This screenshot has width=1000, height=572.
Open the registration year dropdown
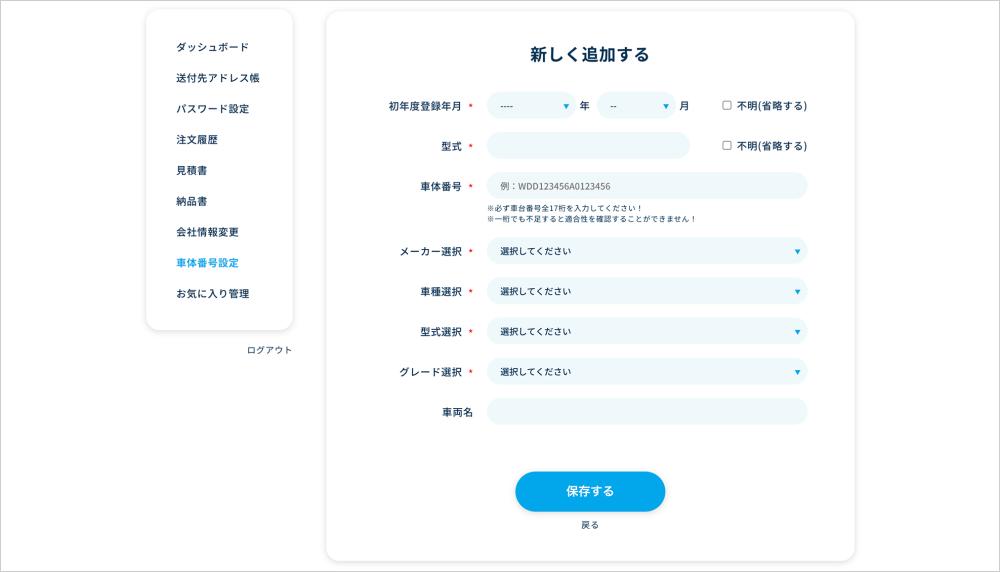531,106
